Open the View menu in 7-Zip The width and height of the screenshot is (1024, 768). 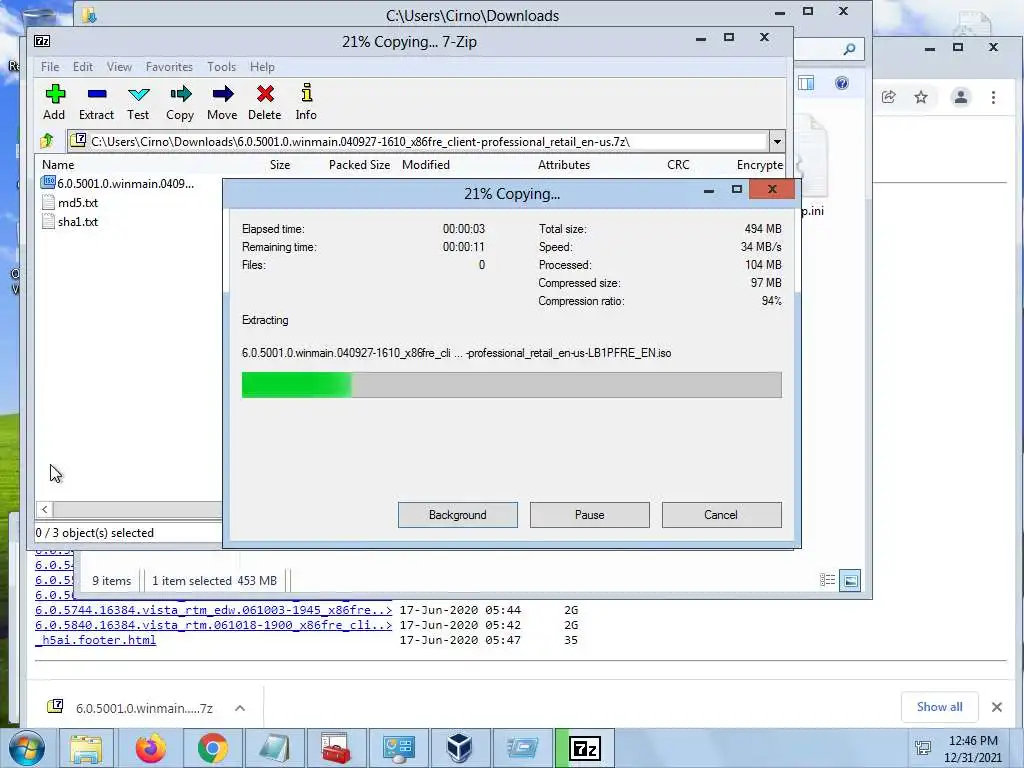tap(120, 67)
